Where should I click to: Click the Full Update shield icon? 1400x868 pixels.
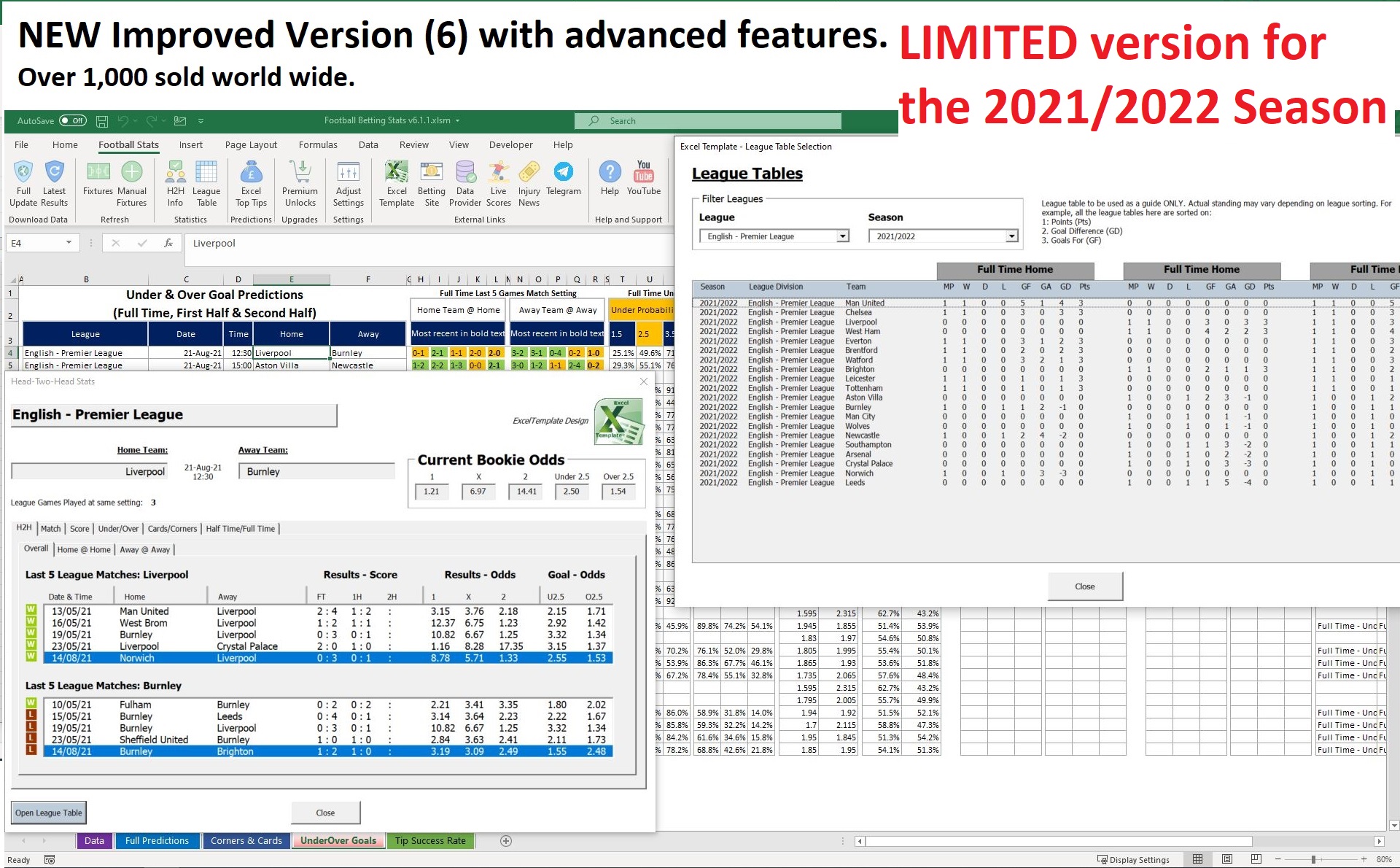point(23,173)
